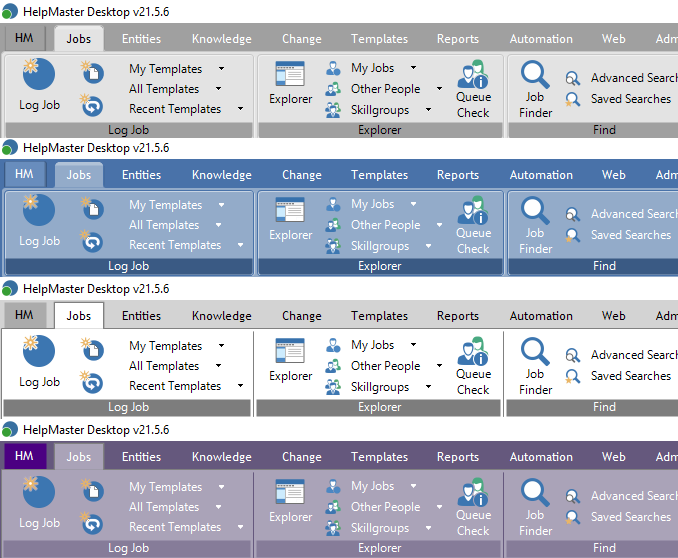Image resolution: width=678 pixels, height=558 pixels.
Task: Click Log Job icon in blue-themed ribbon
Action: (x=38, y=211)
